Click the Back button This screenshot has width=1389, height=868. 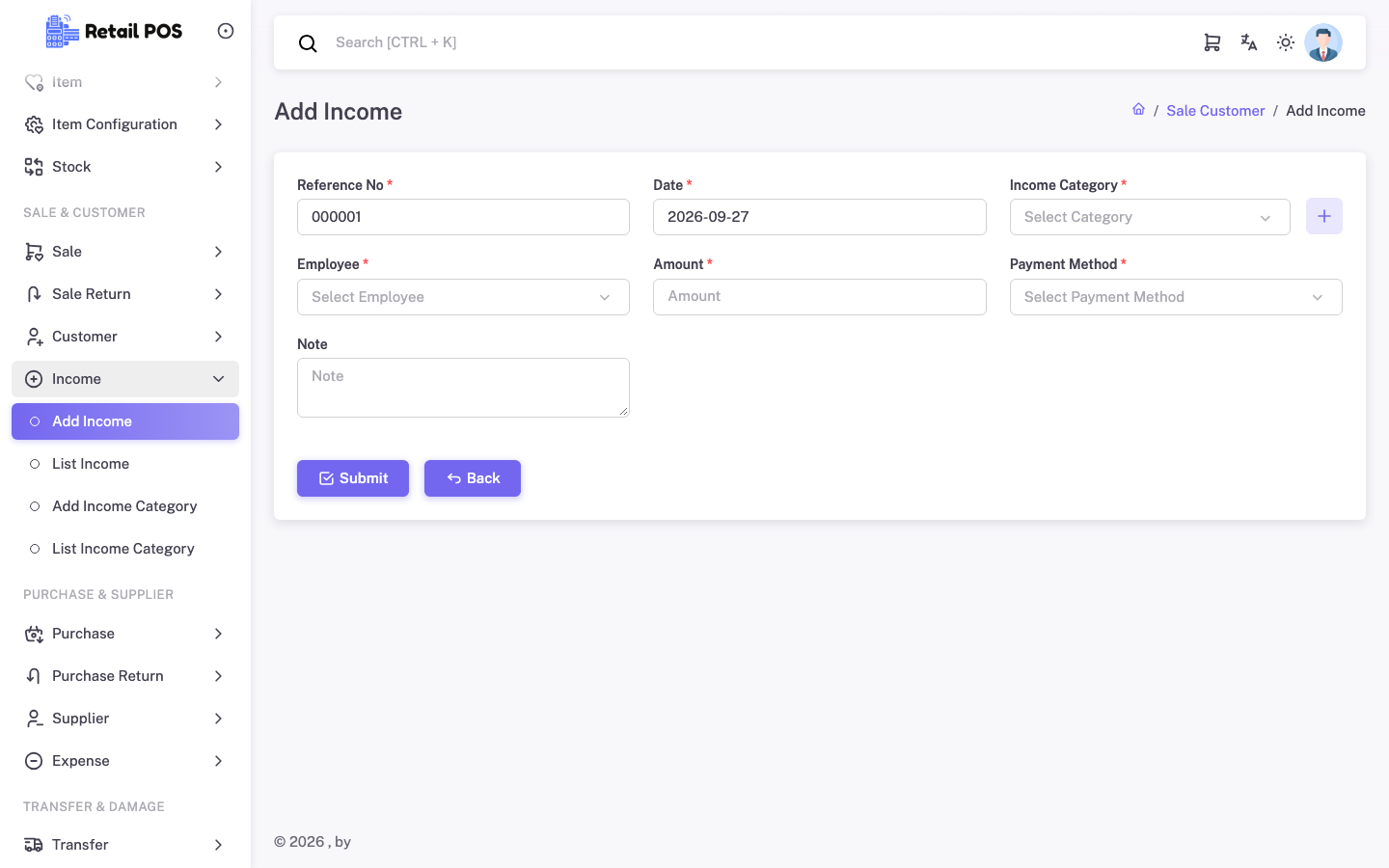tap(473, 478)
